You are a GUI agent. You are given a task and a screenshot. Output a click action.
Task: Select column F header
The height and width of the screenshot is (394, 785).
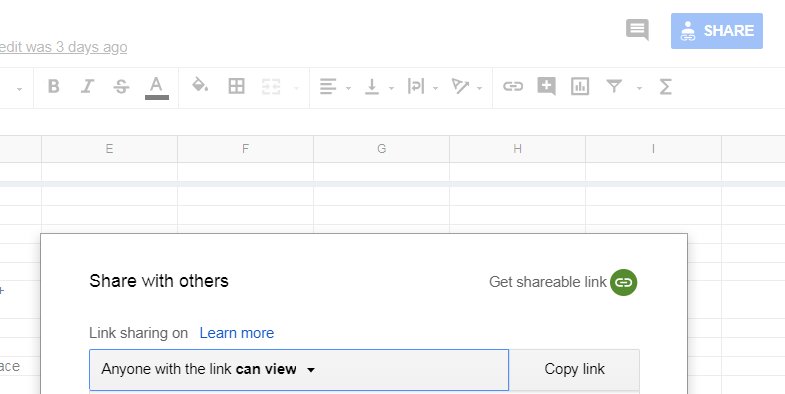pyautogui.click(x=245, y=149)
